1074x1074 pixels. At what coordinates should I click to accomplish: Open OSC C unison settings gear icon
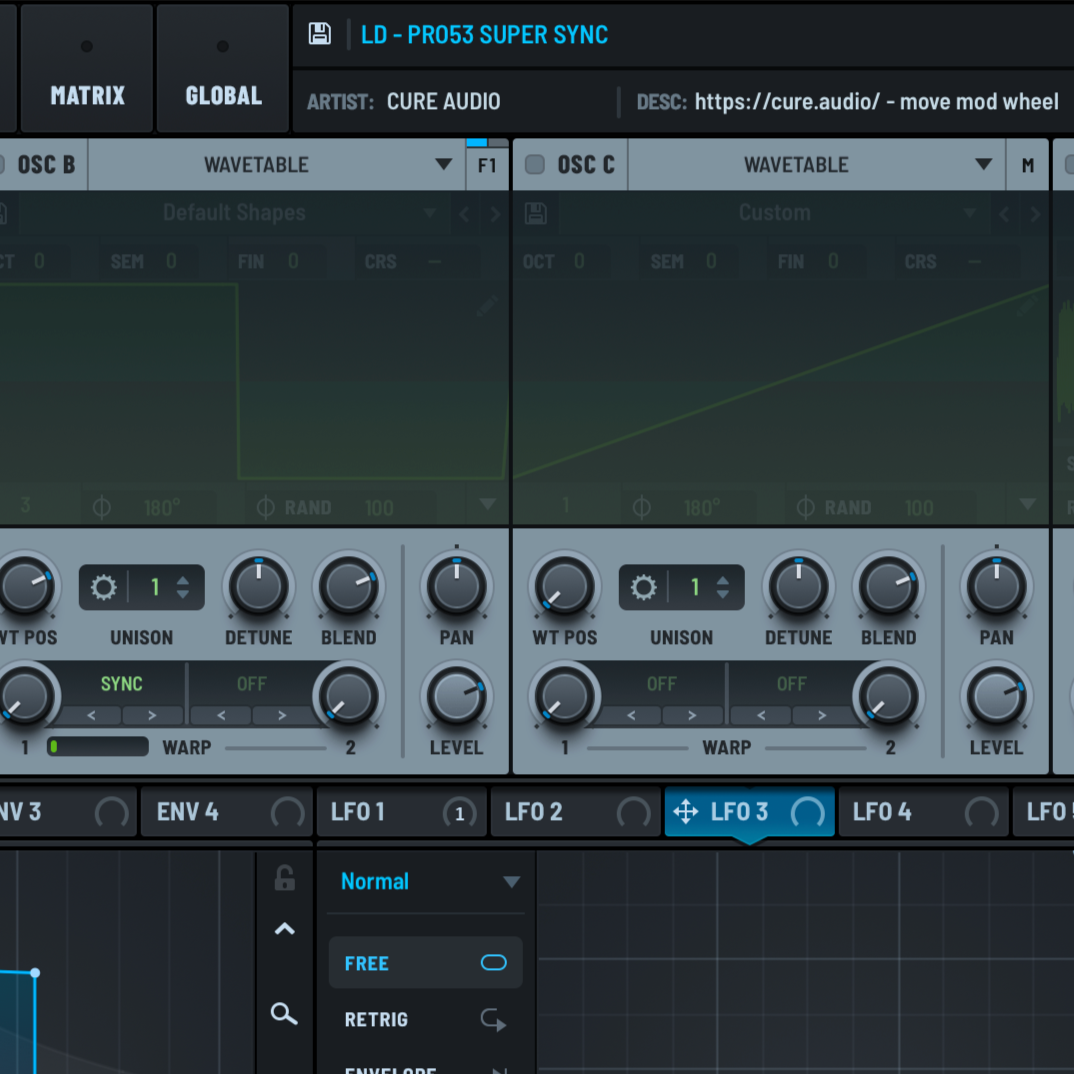tap(643, 587)
